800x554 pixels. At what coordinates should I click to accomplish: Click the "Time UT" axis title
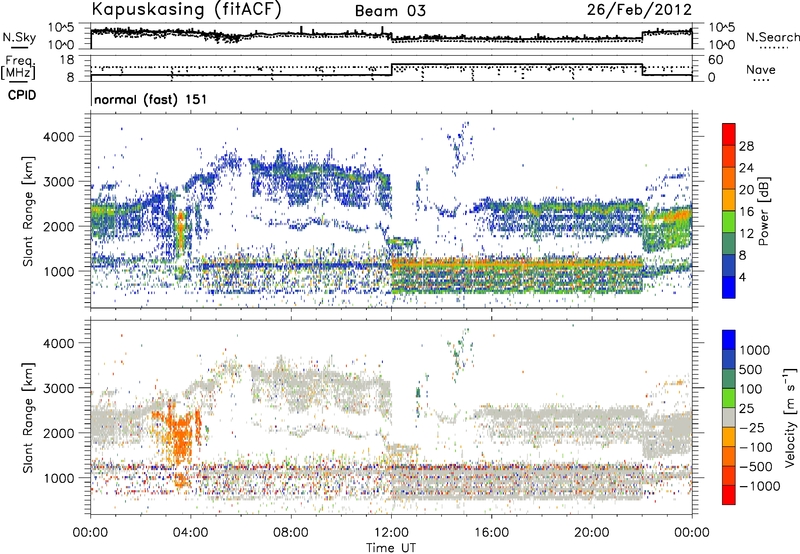[x=391, y=548]
